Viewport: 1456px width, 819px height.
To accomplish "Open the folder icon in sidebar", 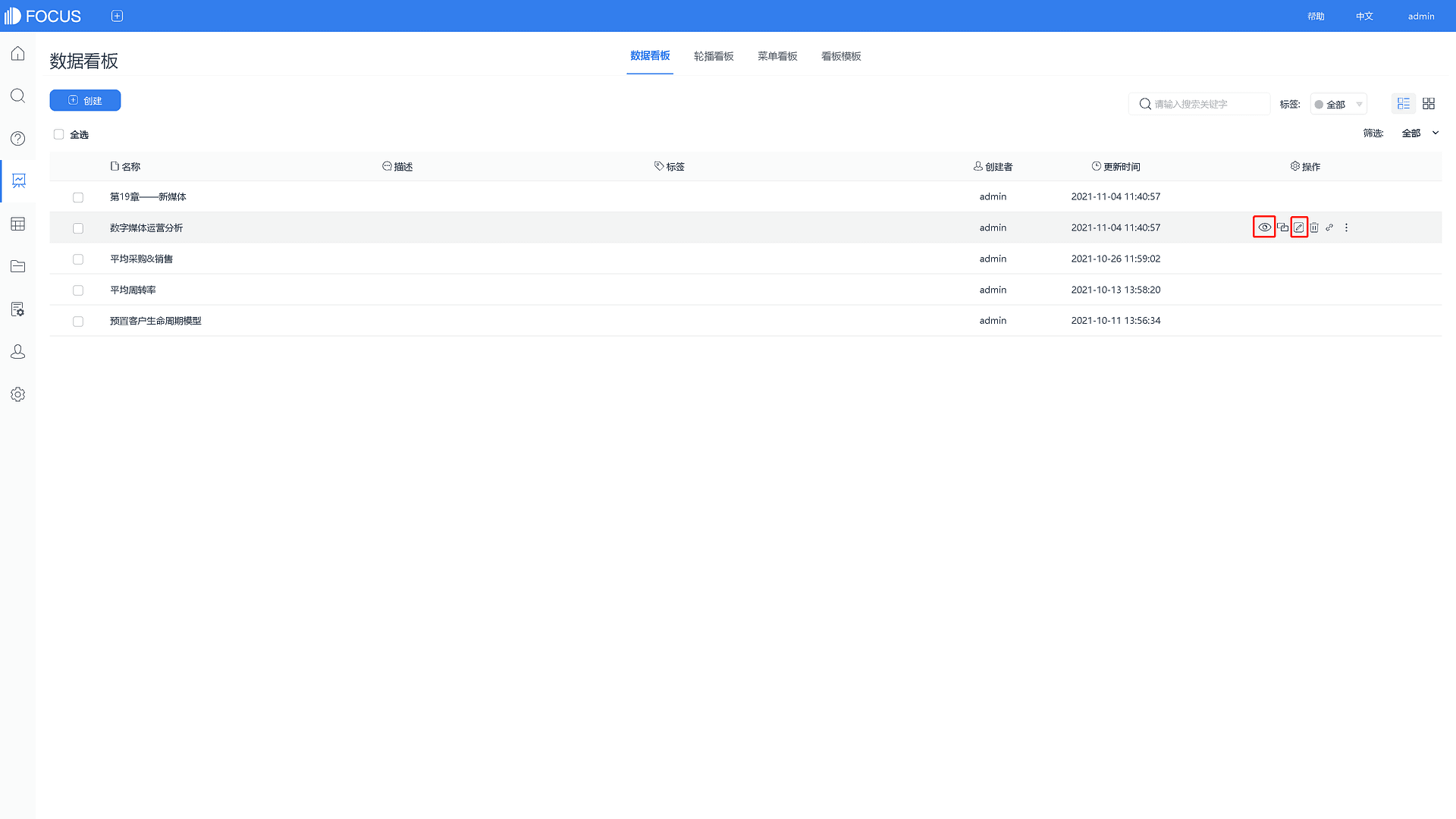I will (18, 266).
